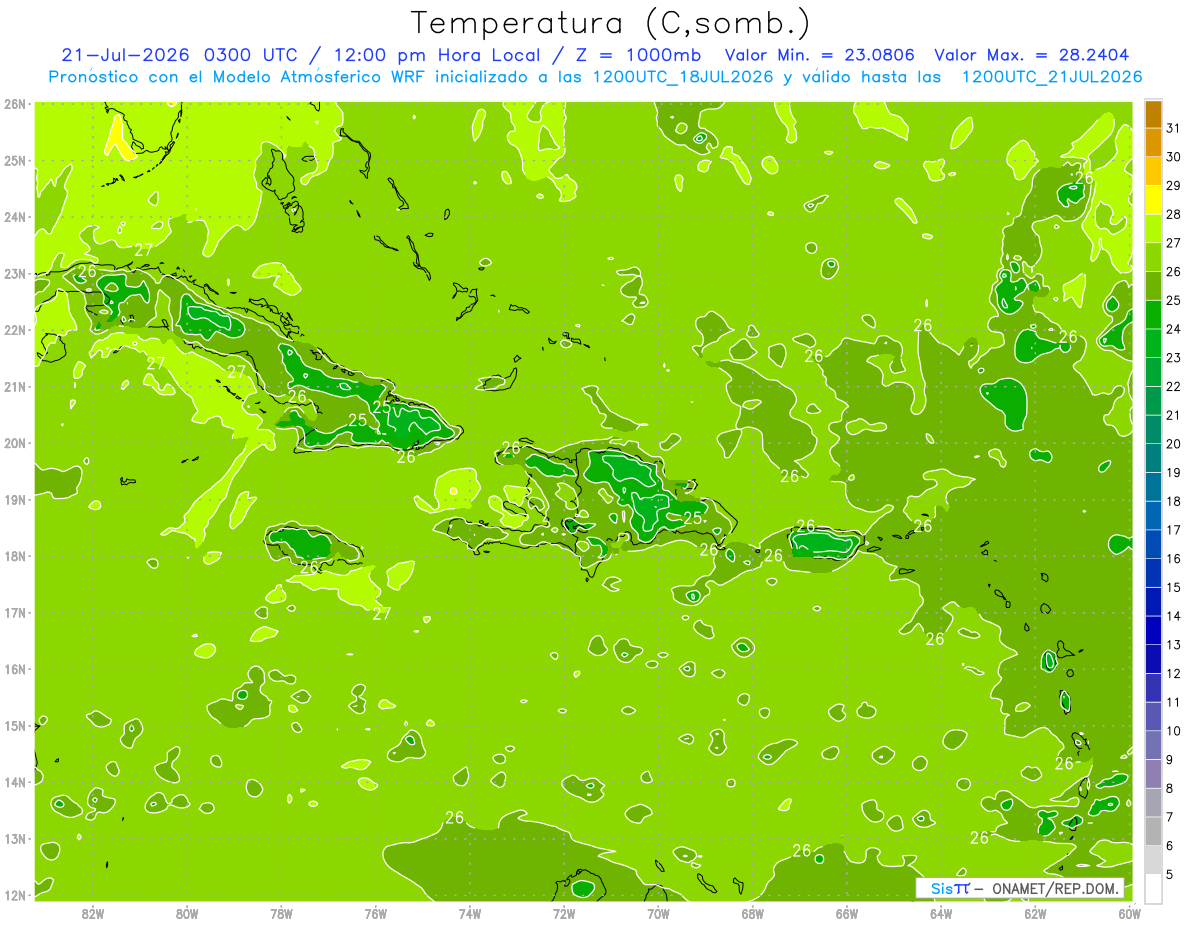Select the initialization time 1200UTC_18JUL2026

(x=682, y=76)
